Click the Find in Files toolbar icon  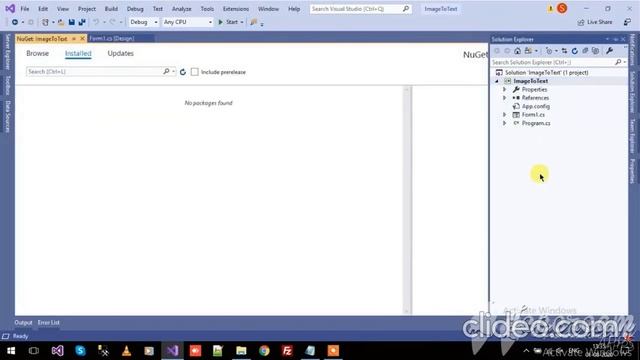tap(253, 22)
